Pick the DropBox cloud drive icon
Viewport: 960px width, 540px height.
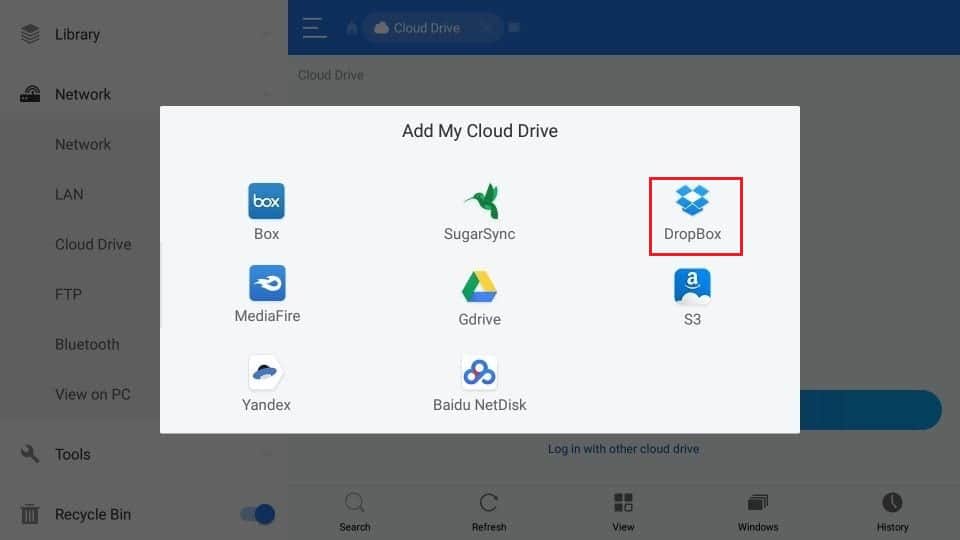(x=692, y=200)
